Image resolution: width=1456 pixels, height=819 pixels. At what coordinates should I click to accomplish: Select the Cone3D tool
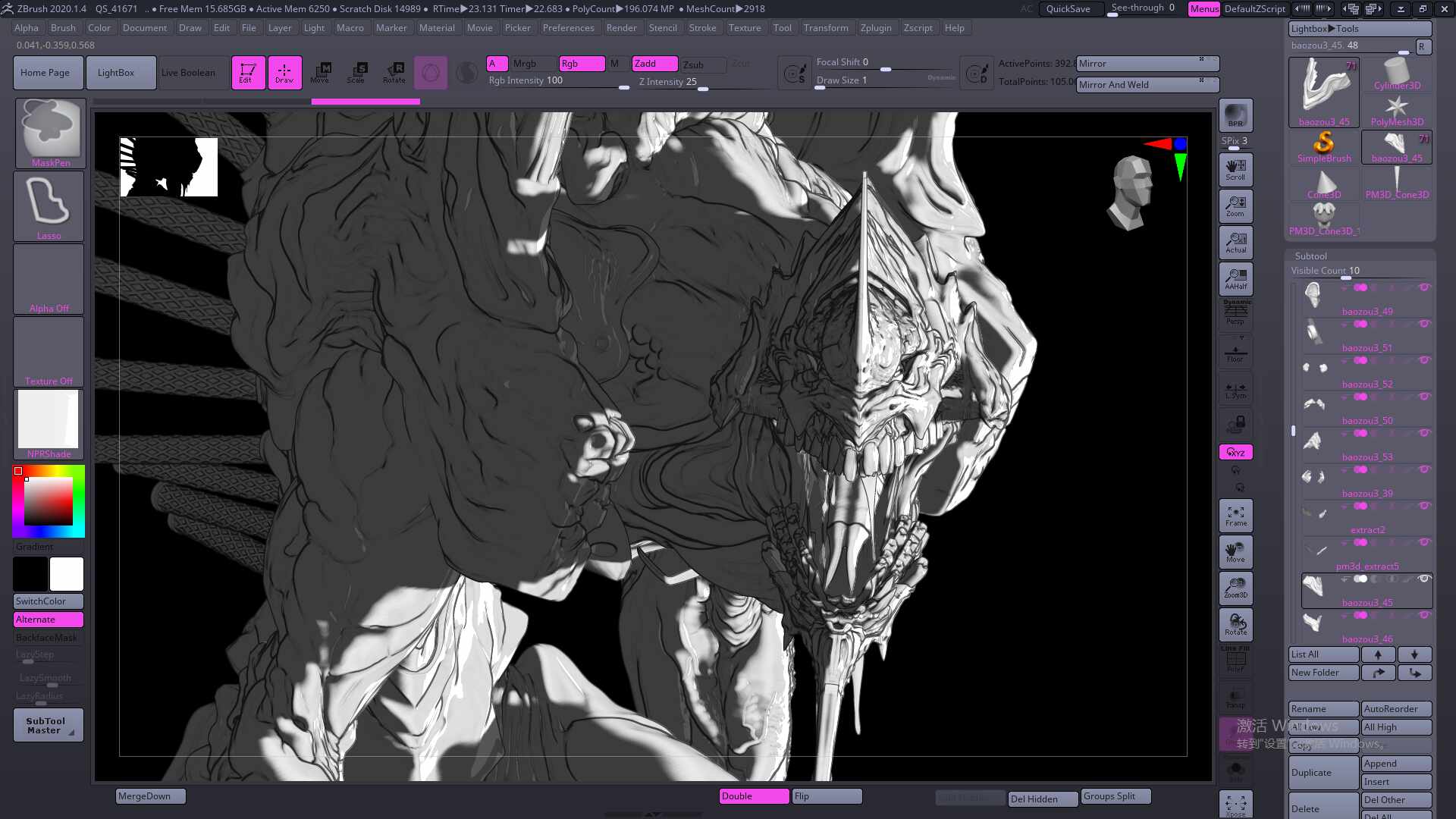tap(1324, 184)
